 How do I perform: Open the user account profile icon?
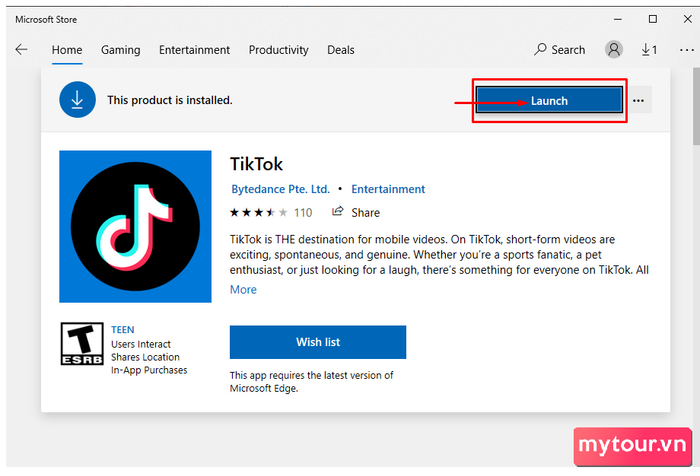coord(614,50)
